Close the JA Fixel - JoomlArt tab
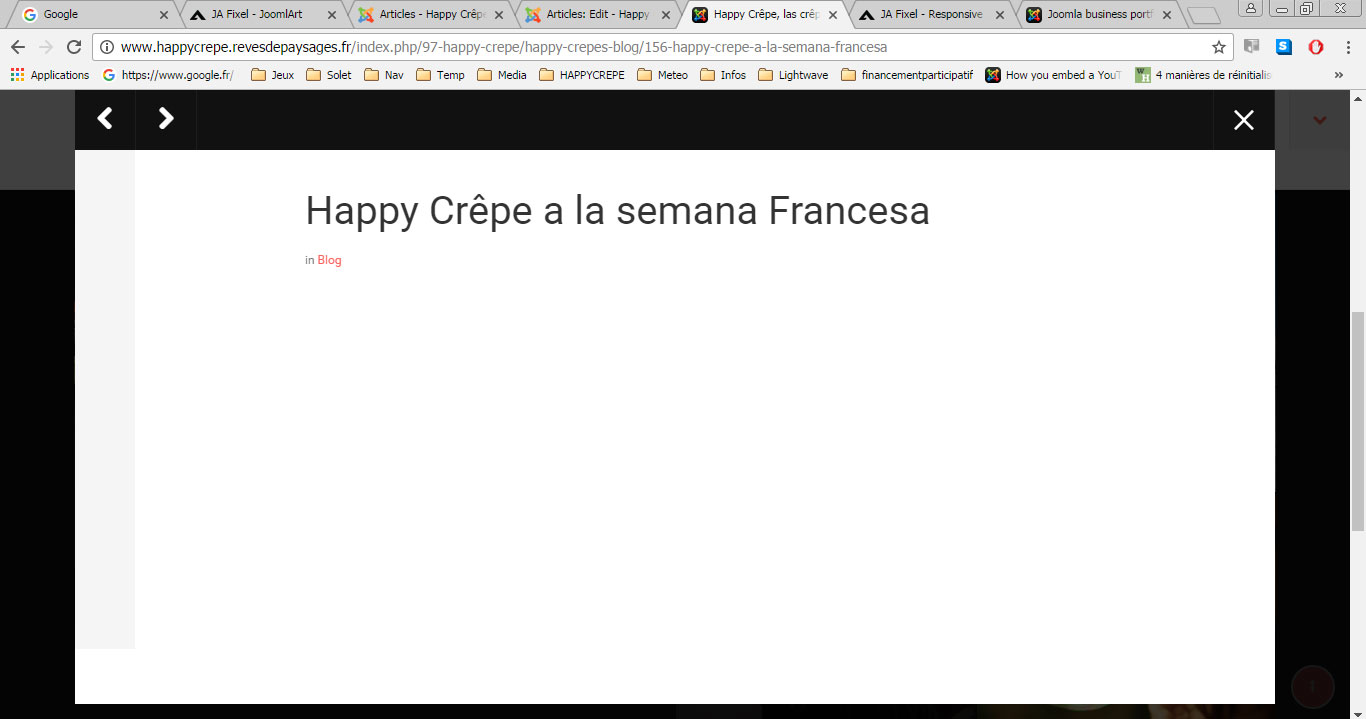 coord(332,15)
